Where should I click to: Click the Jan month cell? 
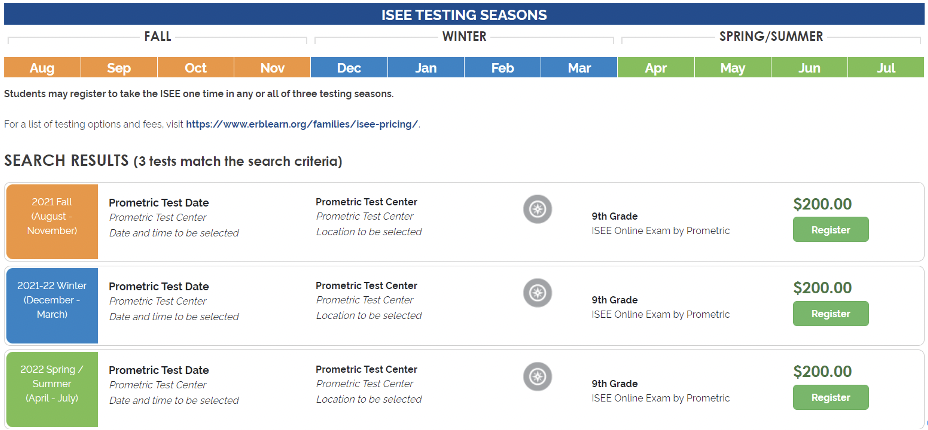coord(426,68)
